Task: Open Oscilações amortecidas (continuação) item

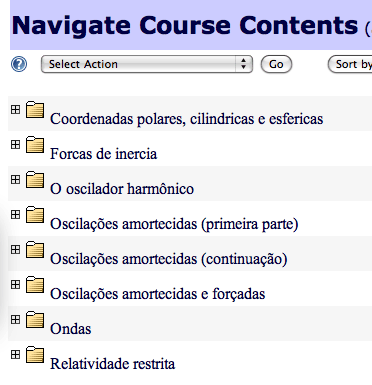Action: (x=169, y=259)
